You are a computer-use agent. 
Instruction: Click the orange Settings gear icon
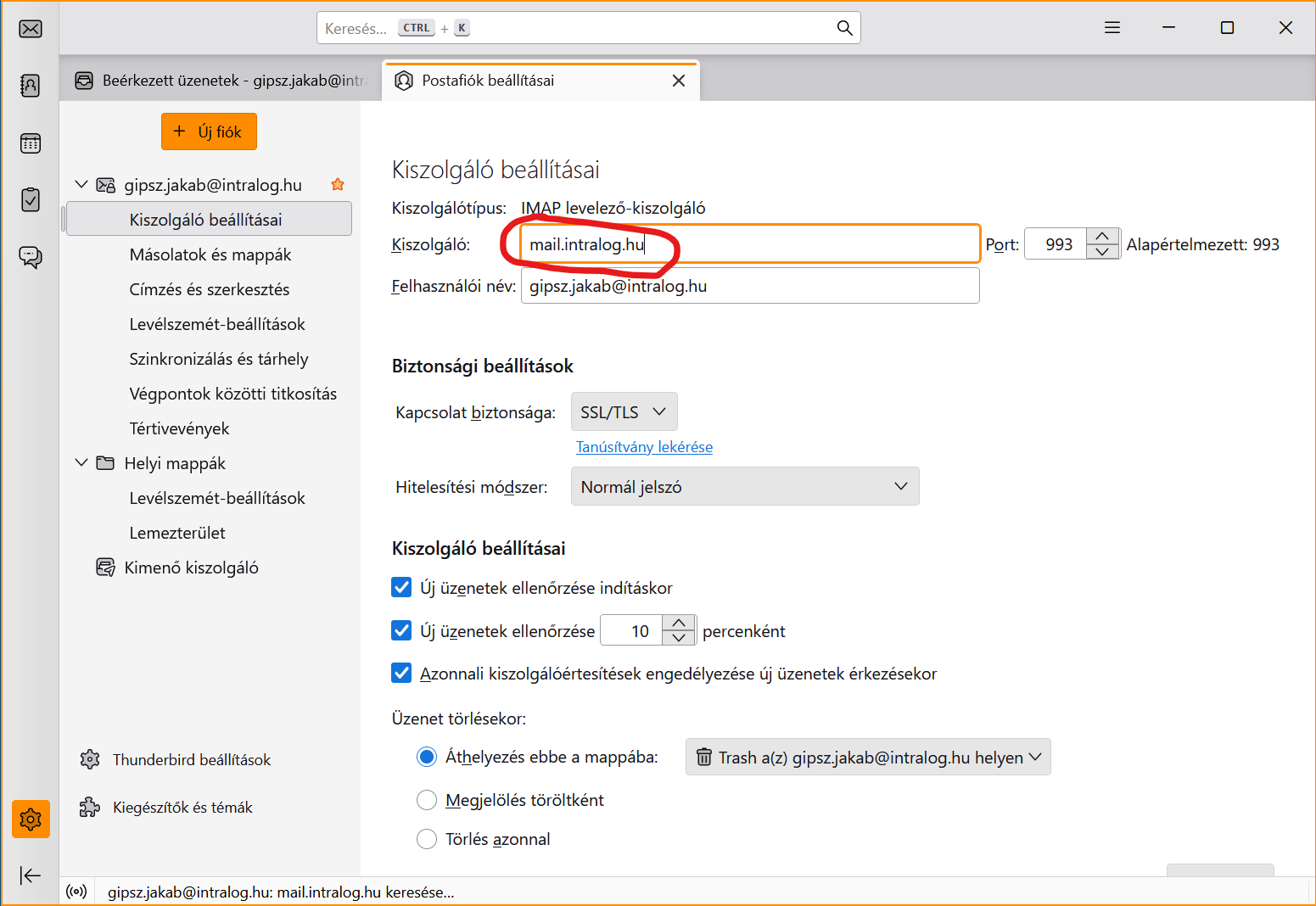point(31,819)
